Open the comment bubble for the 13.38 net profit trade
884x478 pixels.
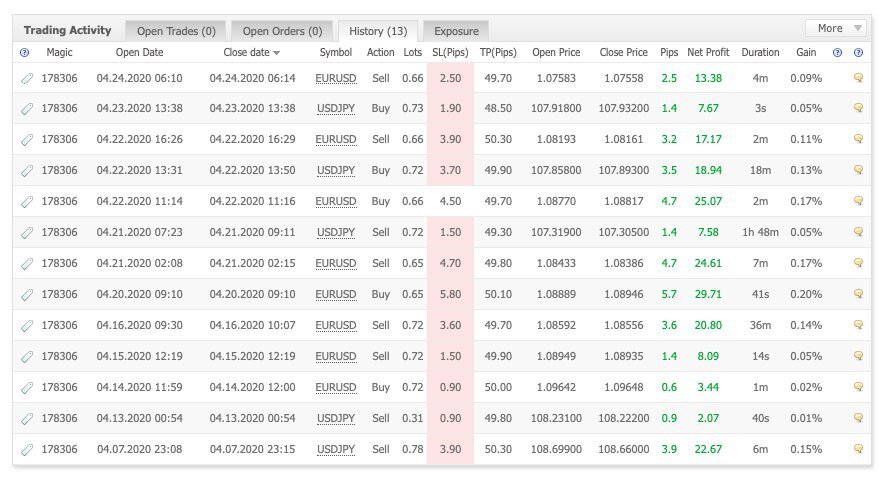click(x=858, y=78)
